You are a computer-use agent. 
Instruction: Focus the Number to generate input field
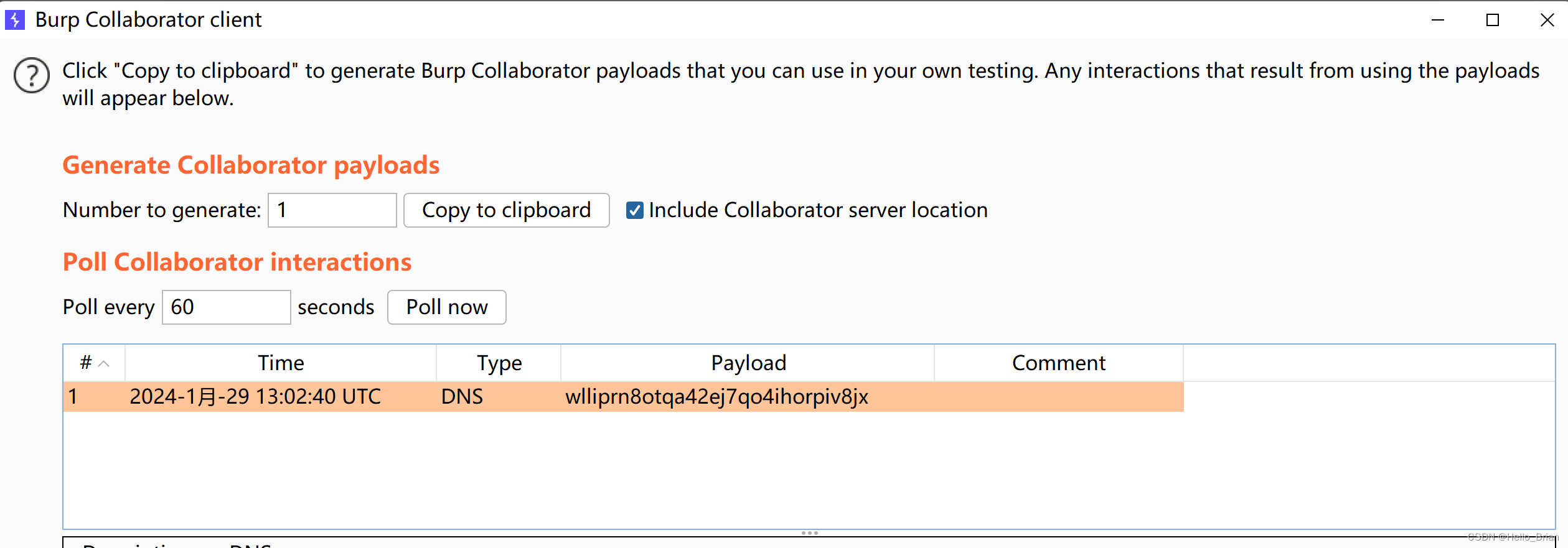point(332,210)
